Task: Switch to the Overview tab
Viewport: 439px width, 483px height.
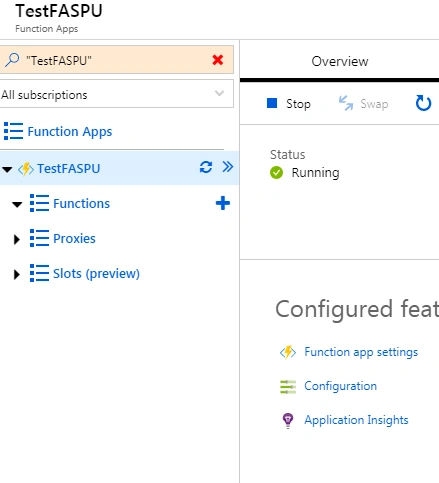Action: [x=340, y=61]
